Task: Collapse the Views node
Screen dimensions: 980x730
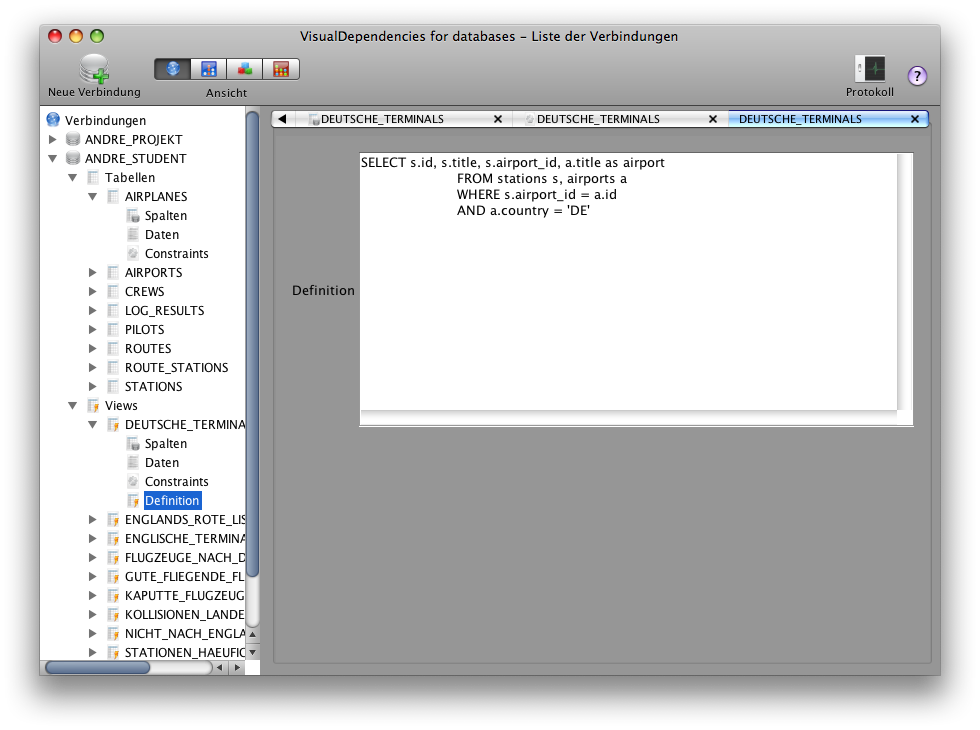Action: click(73, 406)
